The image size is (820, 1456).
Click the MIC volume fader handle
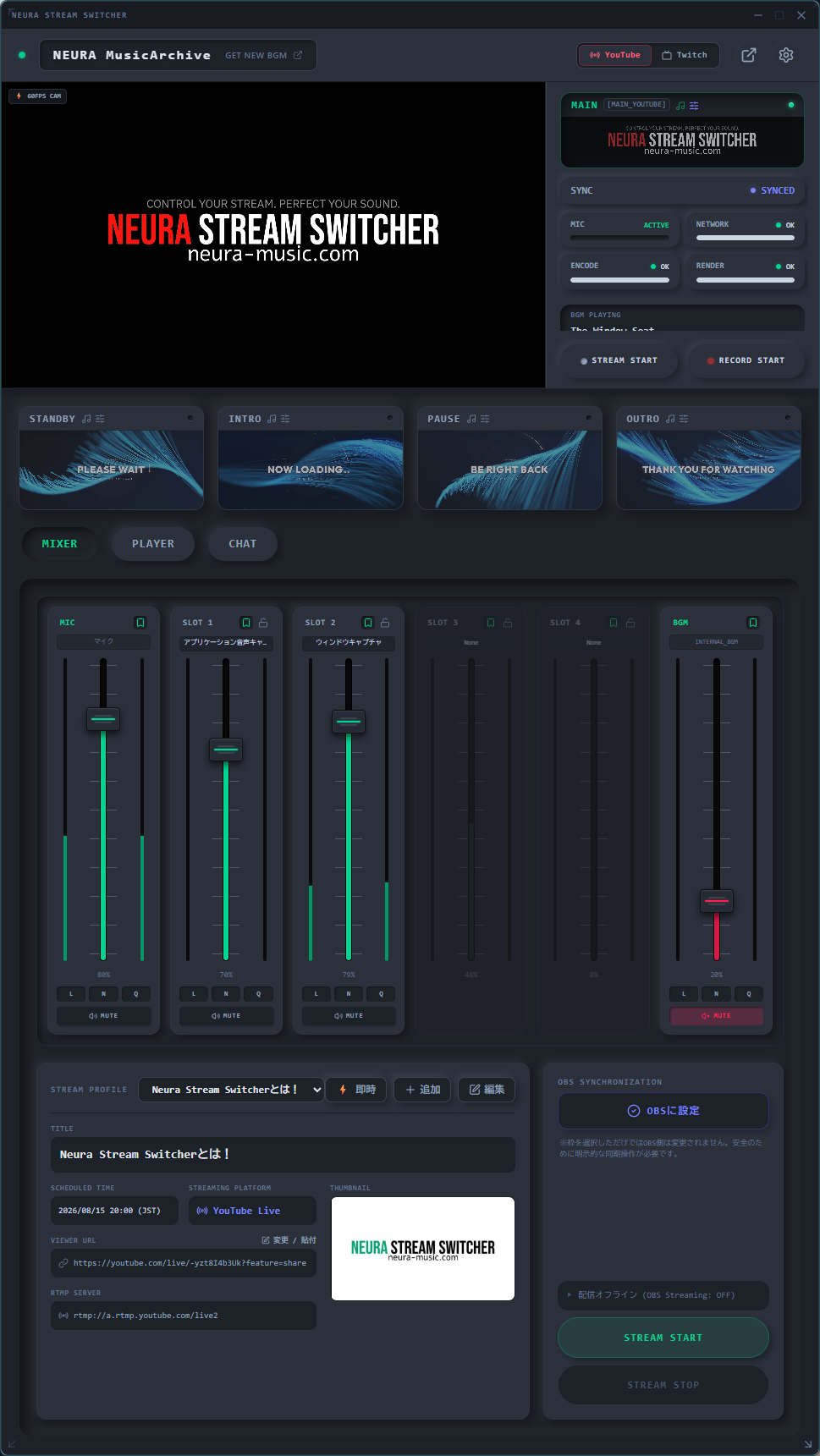click(103, 719)
